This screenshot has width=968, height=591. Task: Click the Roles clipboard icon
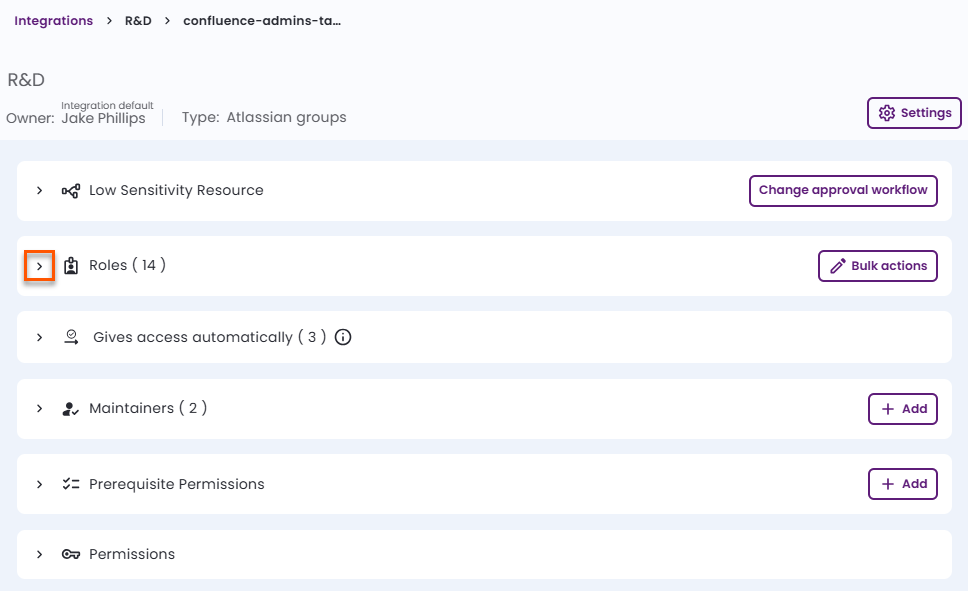[71, 265]
